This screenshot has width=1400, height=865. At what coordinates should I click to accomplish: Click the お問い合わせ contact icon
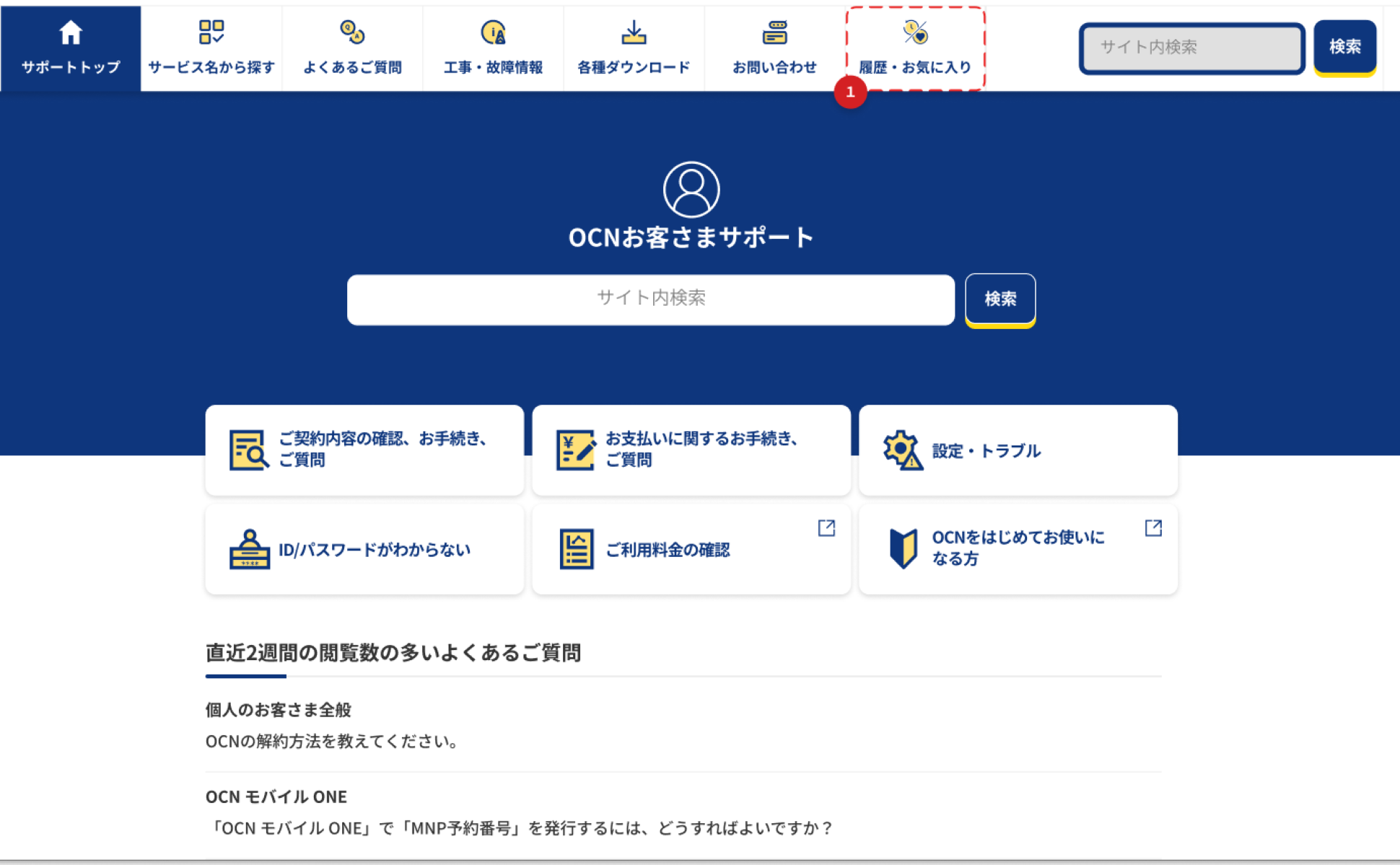[774, 32]
